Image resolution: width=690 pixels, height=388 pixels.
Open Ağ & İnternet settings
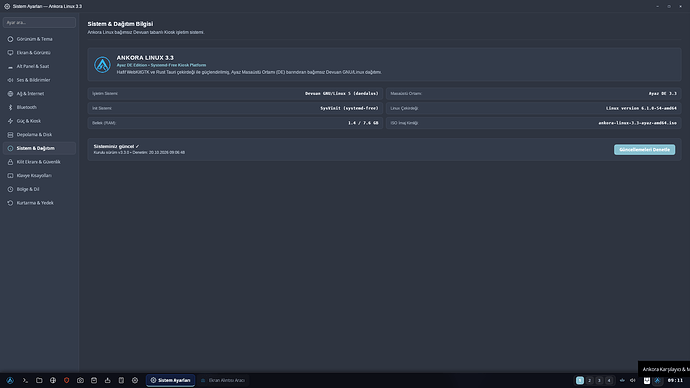(x=39, y=94)
